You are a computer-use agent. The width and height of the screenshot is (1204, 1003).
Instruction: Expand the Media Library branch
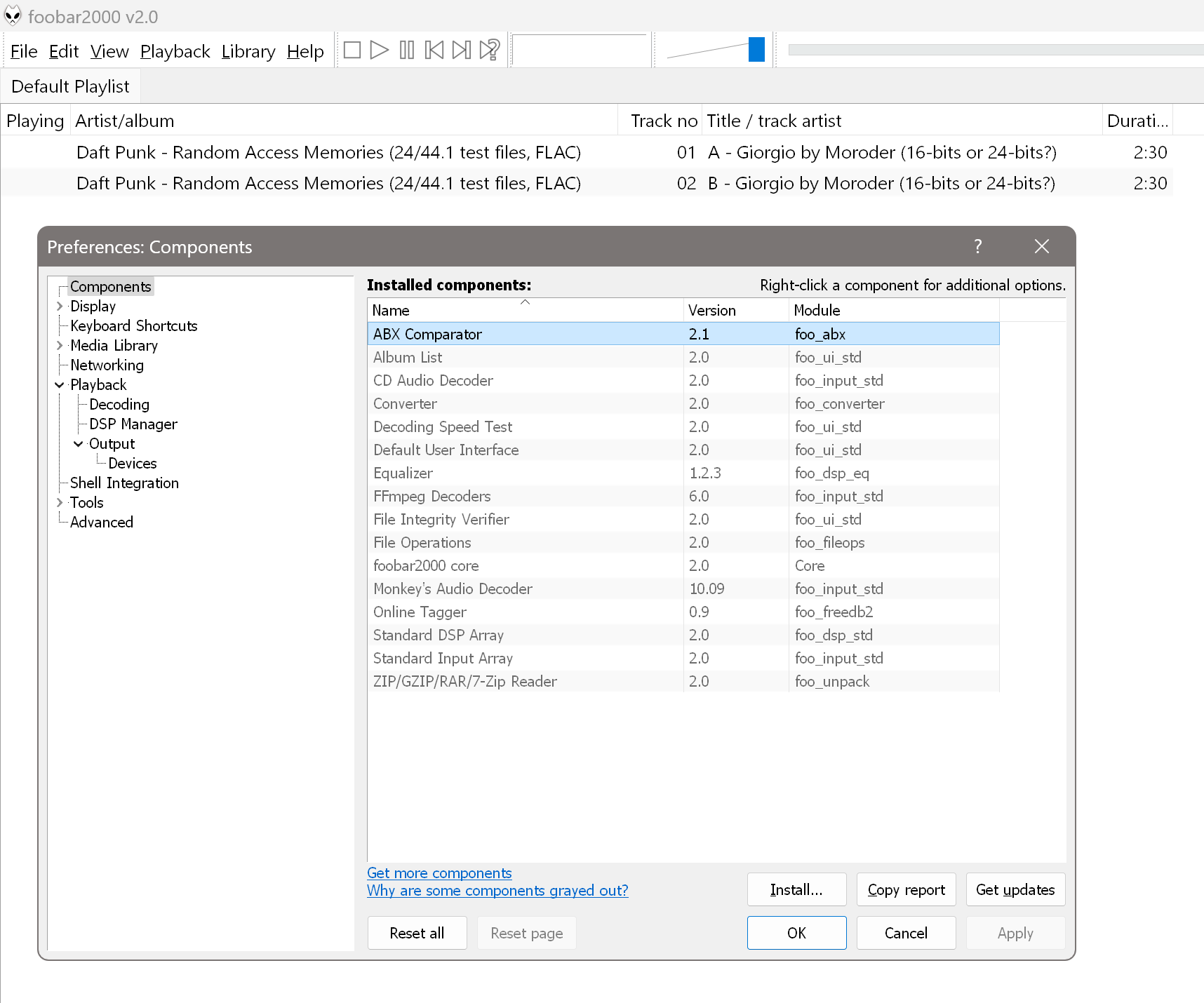click(x=59, y=345)
